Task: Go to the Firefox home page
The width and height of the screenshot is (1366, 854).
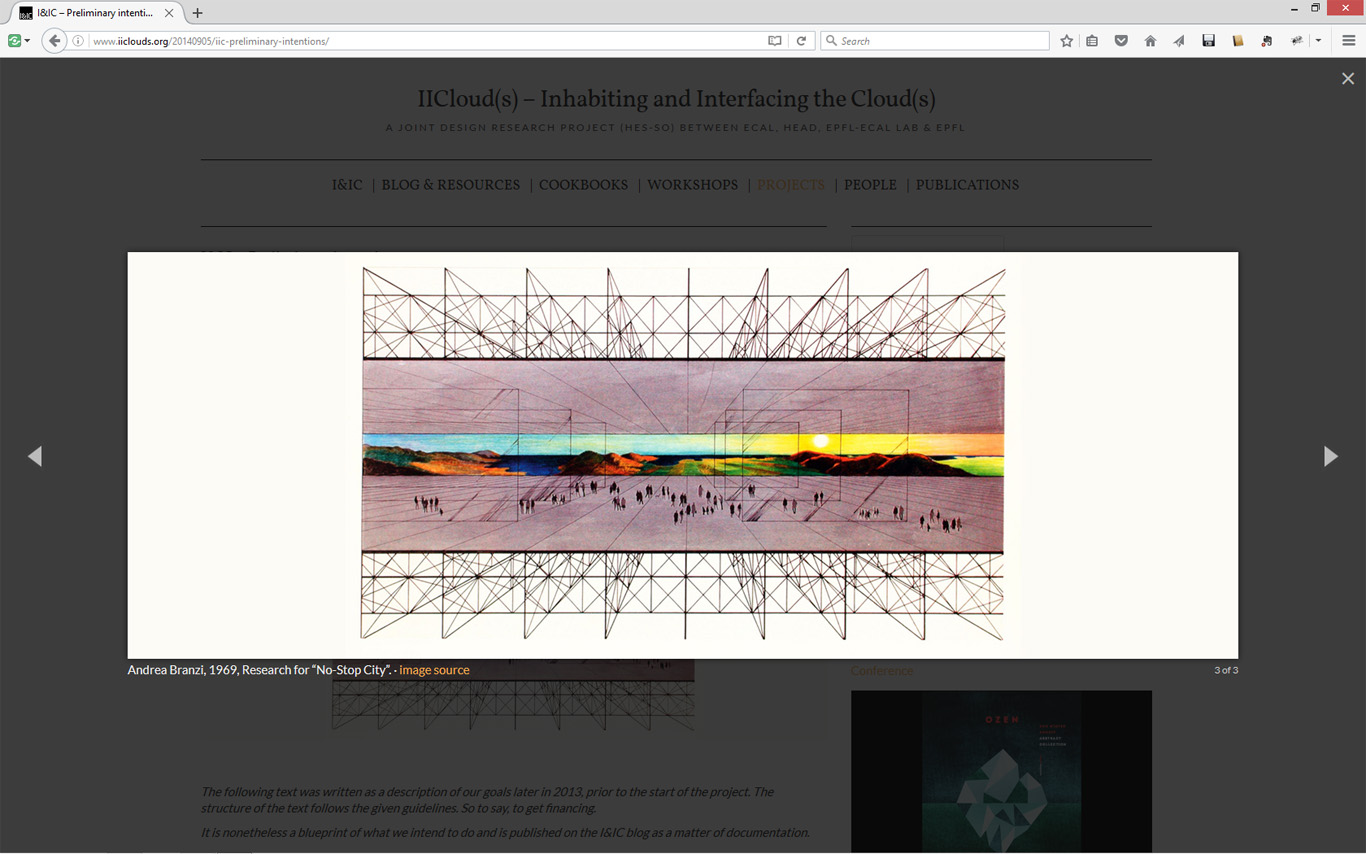Action: click(1150, 41)
